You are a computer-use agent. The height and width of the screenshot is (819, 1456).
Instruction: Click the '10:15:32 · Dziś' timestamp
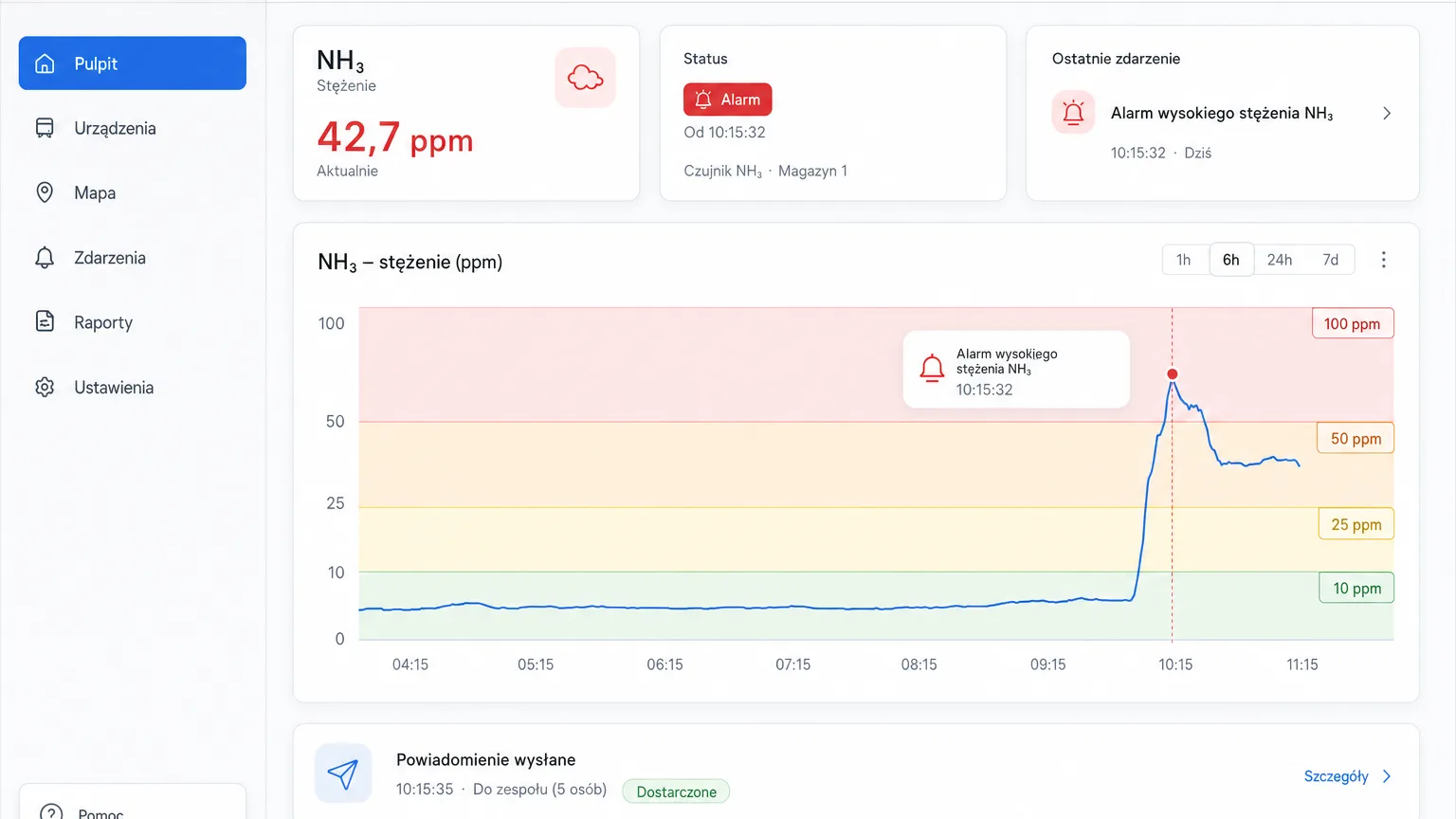point(1161,153)
